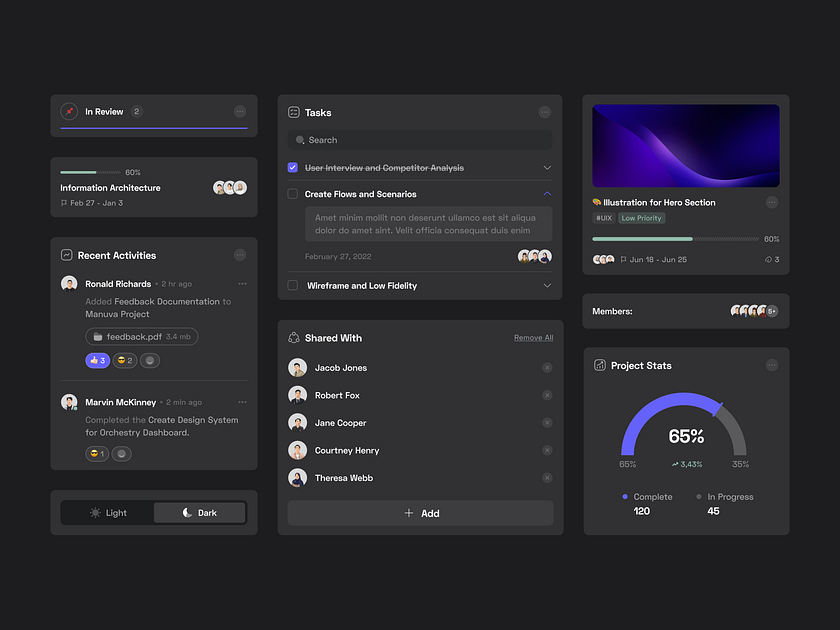Image resolution: width=840 pixels, height=630 pixels.
Task: Expand Wireframe and Low Fidelity task details
Action: tap(547, 285)
